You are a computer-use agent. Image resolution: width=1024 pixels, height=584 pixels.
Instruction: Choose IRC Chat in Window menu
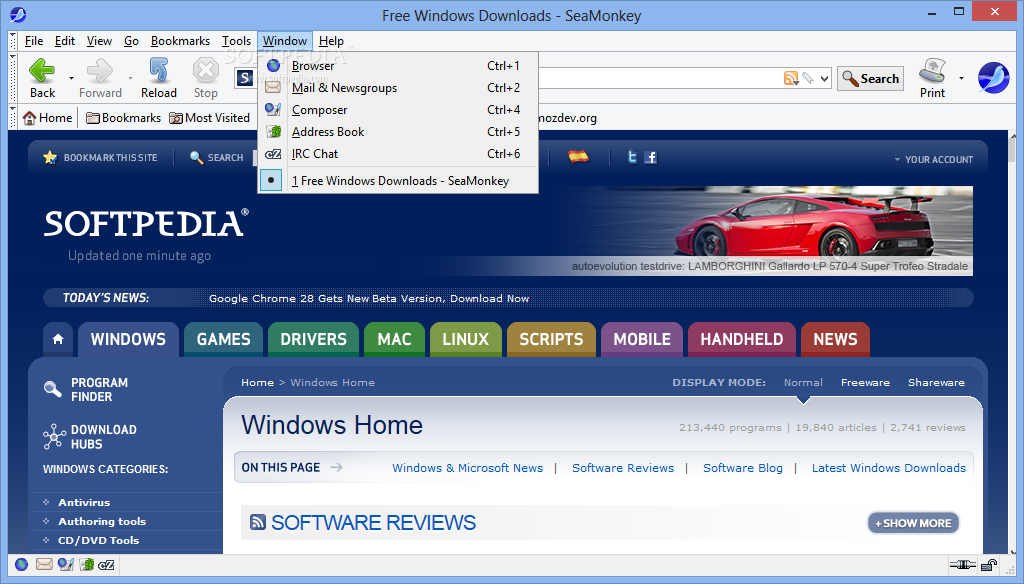pyautogui.click(x=398, y=154)
